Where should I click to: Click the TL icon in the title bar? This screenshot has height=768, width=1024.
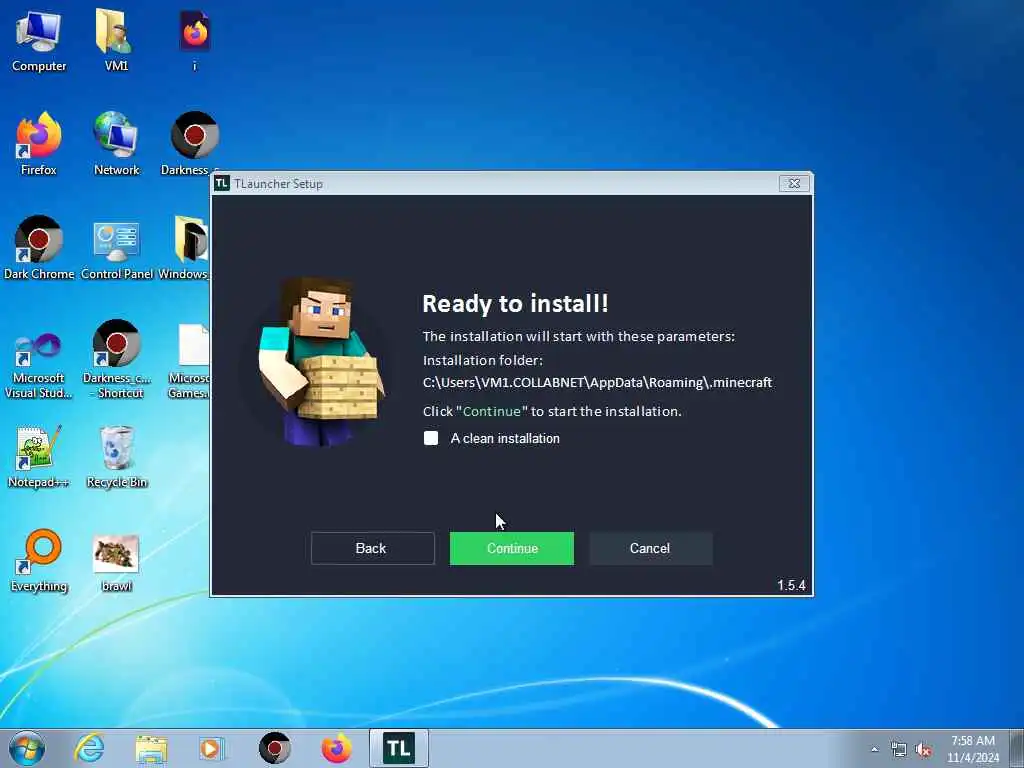pyautogui.click(x=222, y=184)
